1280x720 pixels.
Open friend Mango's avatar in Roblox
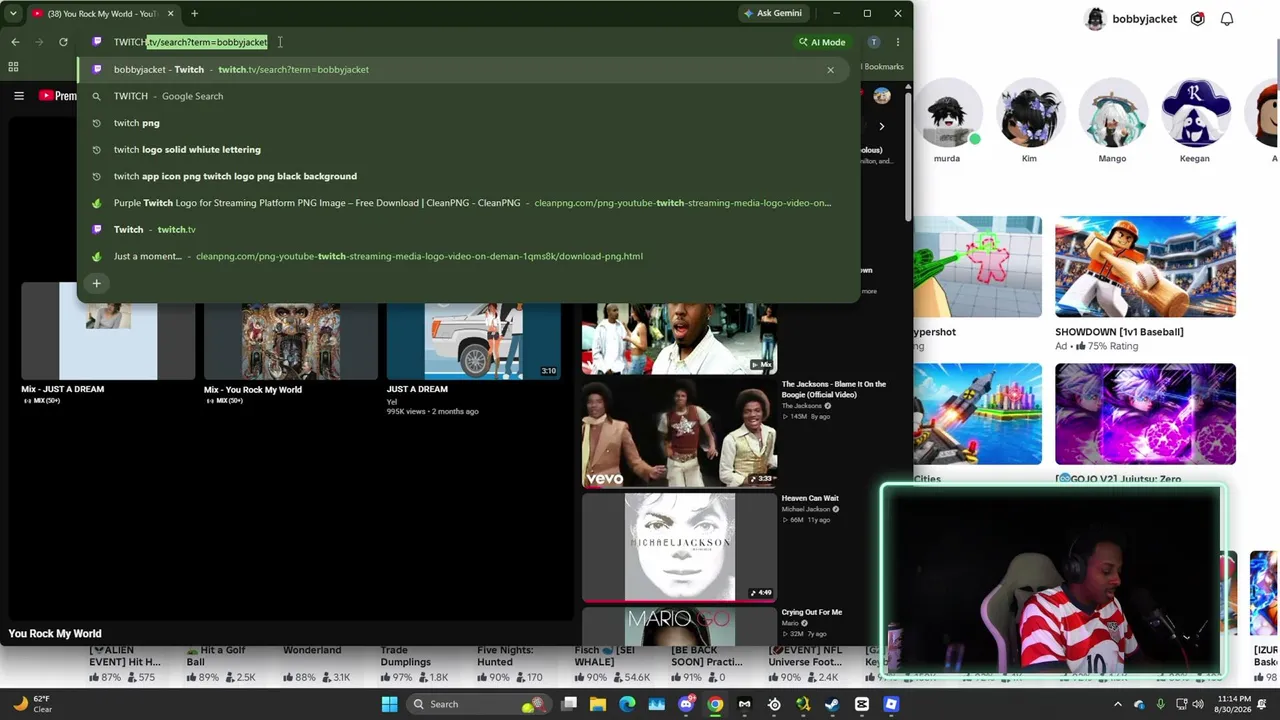[1112, 114]
